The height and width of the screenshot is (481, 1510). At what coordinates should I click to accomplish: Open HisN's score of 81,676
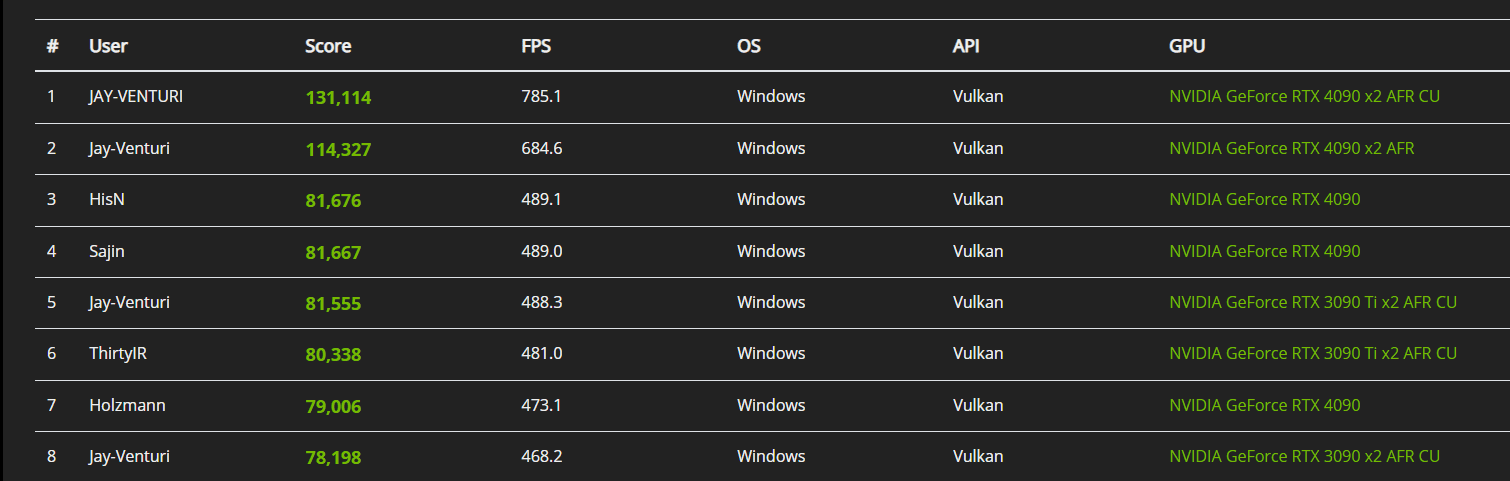333,200
